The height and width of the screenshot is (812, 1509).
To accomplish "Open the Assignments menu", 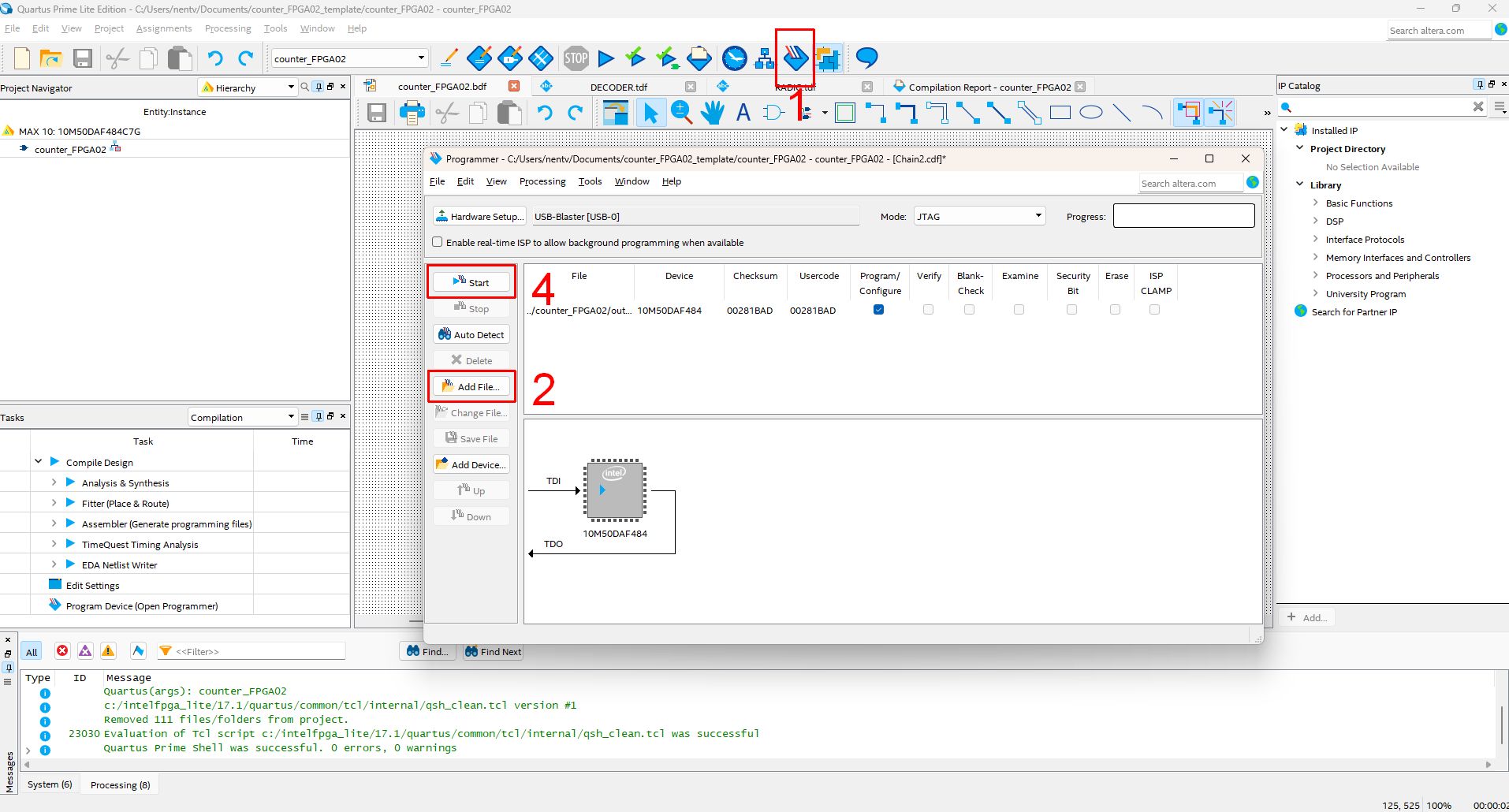I will (164, 28).
